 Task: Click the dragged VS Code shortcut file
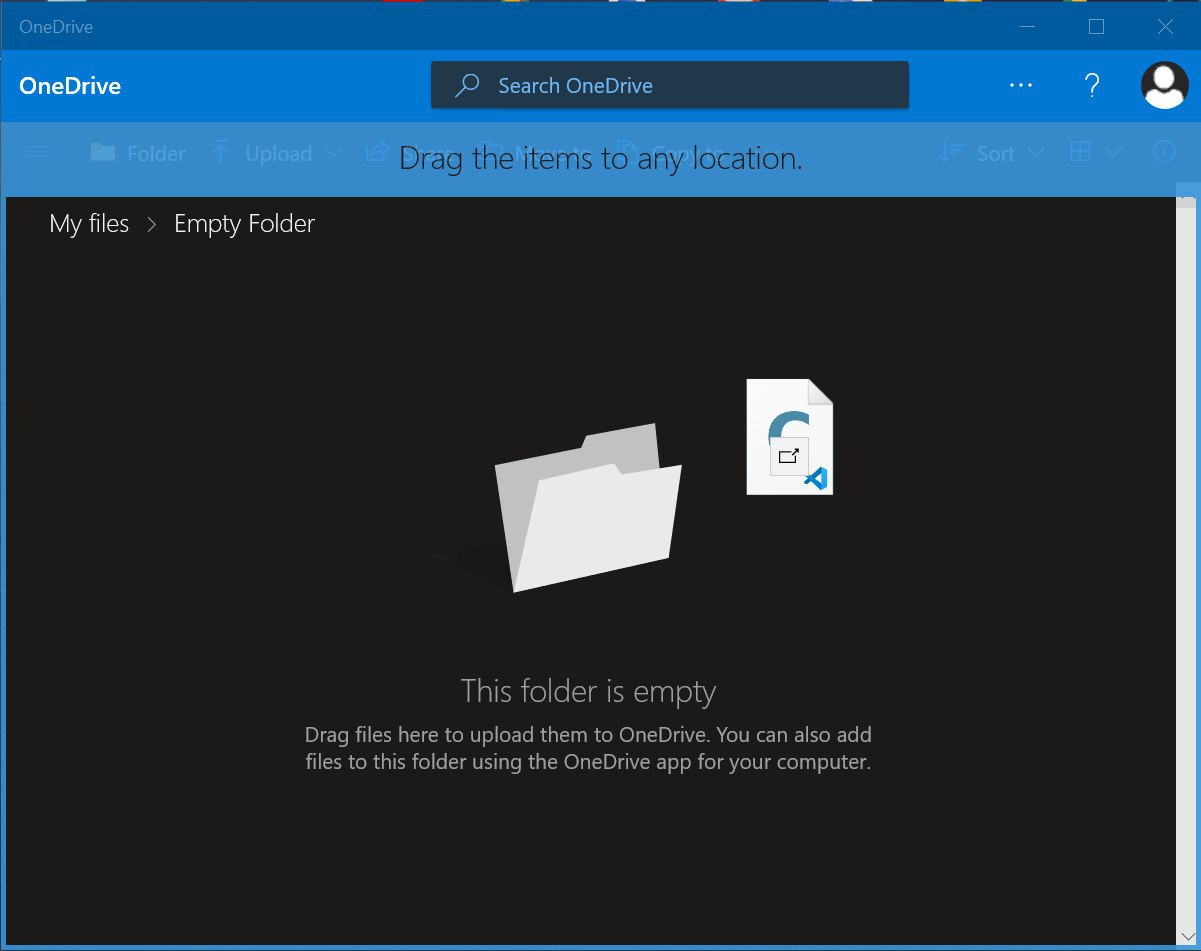tap(790, 437)
